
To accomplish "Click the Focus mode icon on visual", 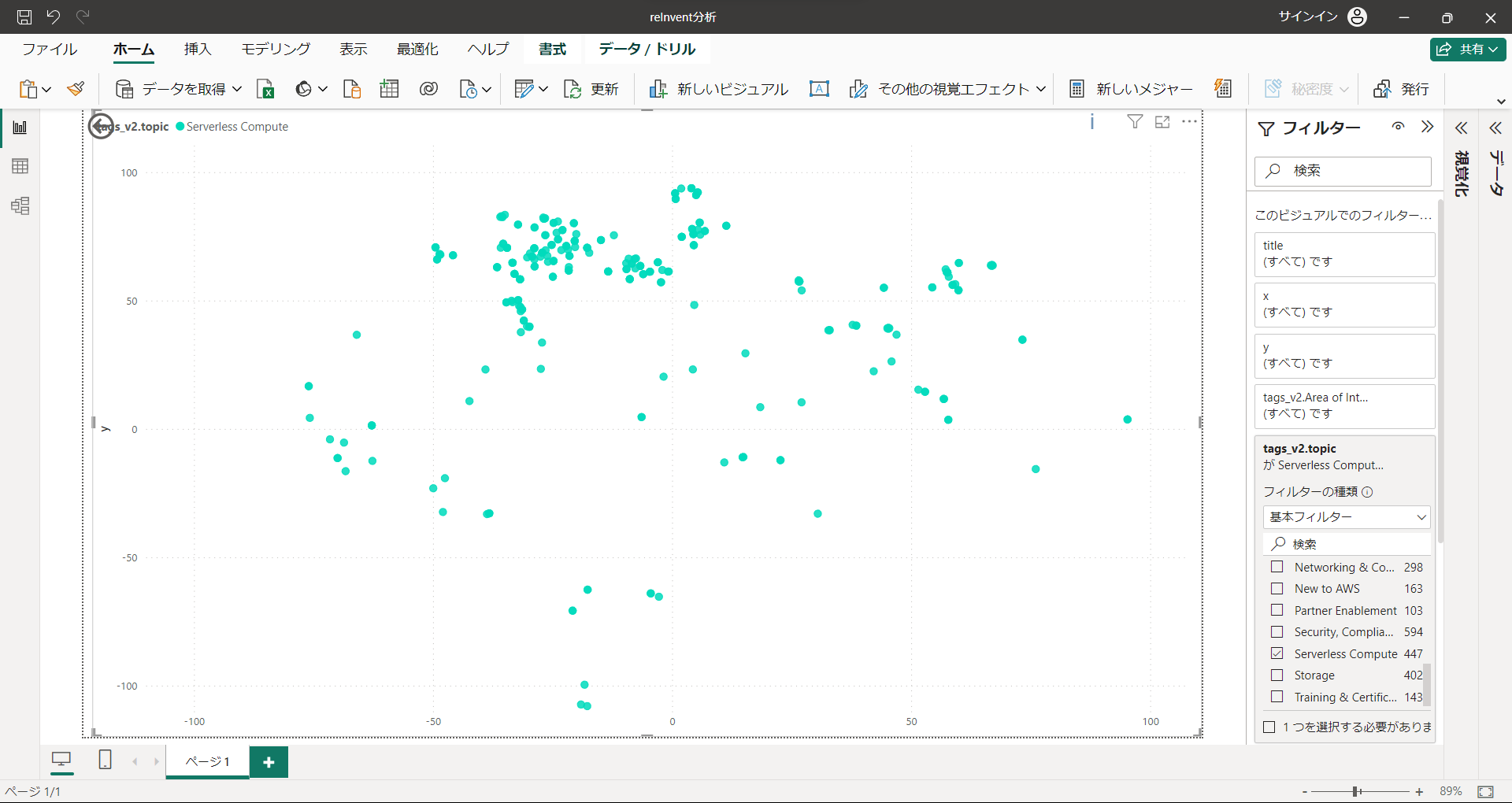I will tap(1162, 122).
